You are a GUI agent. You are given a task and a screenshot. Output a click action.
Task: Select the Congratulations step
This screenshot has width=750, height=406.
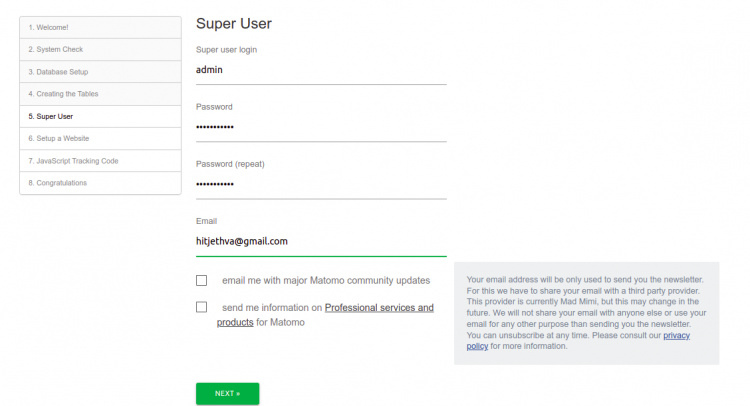(100, 183)
